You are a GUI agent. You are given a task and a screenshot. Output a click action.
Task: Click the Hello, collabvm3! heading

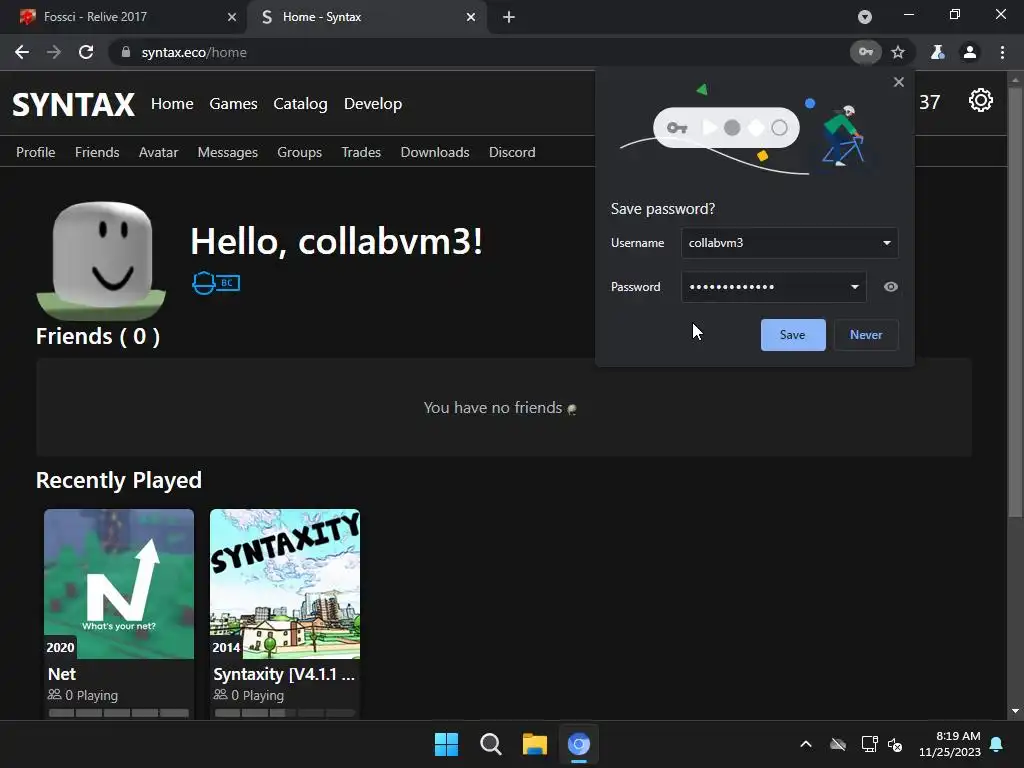pos(336,242)
